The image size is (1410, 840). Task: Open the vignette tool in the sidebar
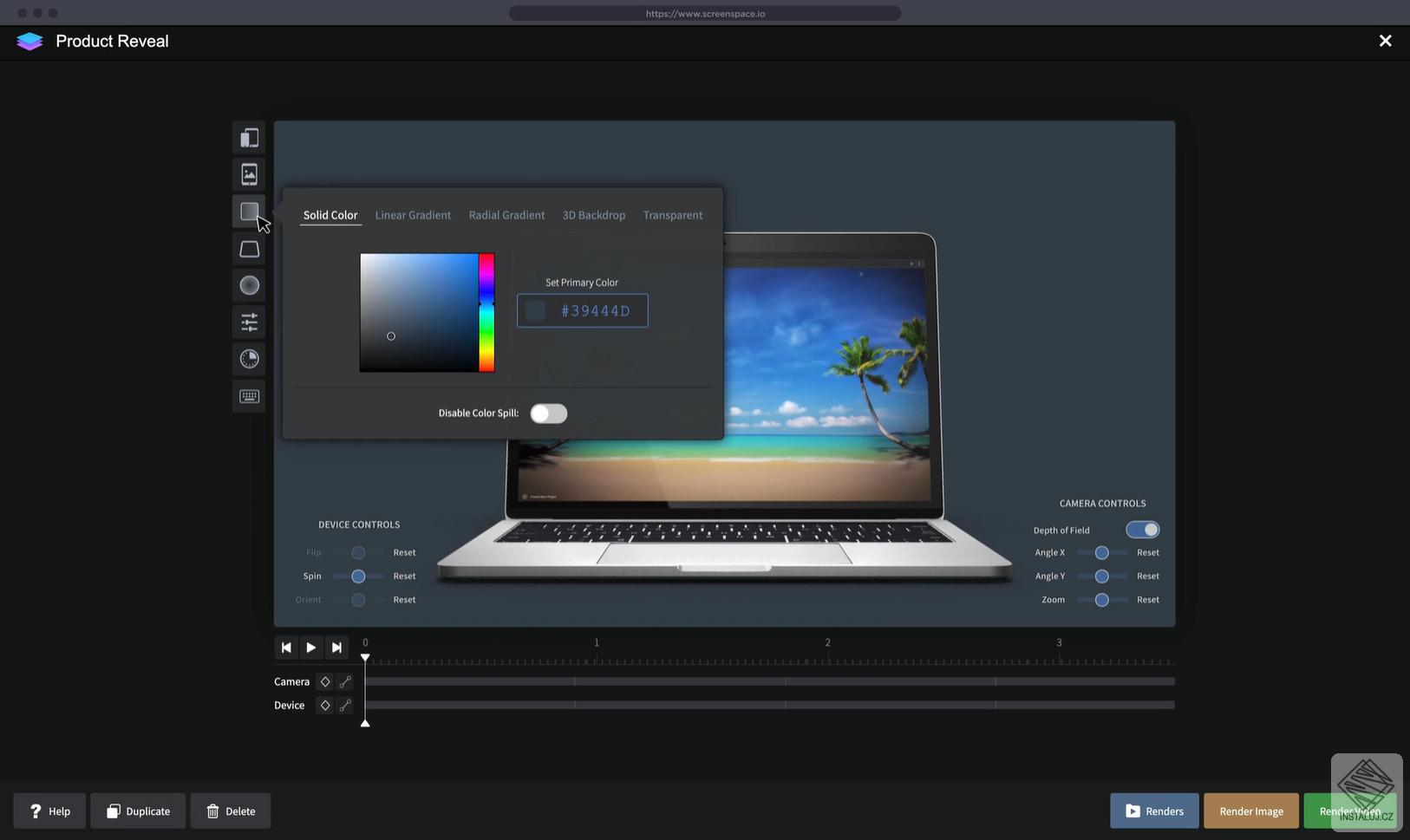coord(249,285)
